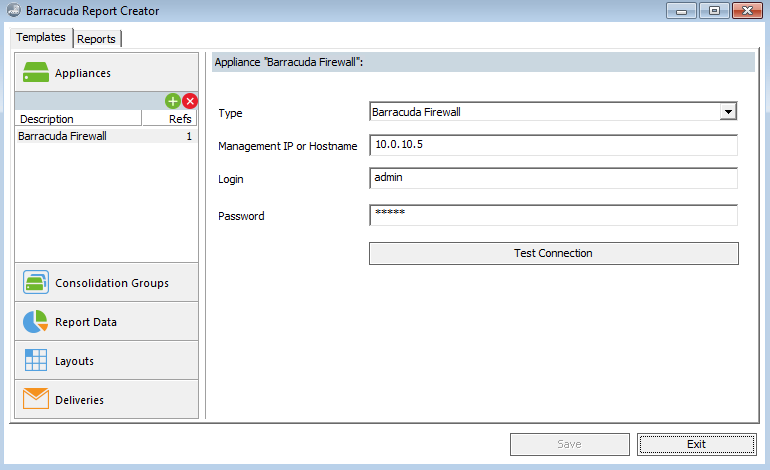Expand the Type dropdown arrow
770x470 pixels.
click(728, 111)
